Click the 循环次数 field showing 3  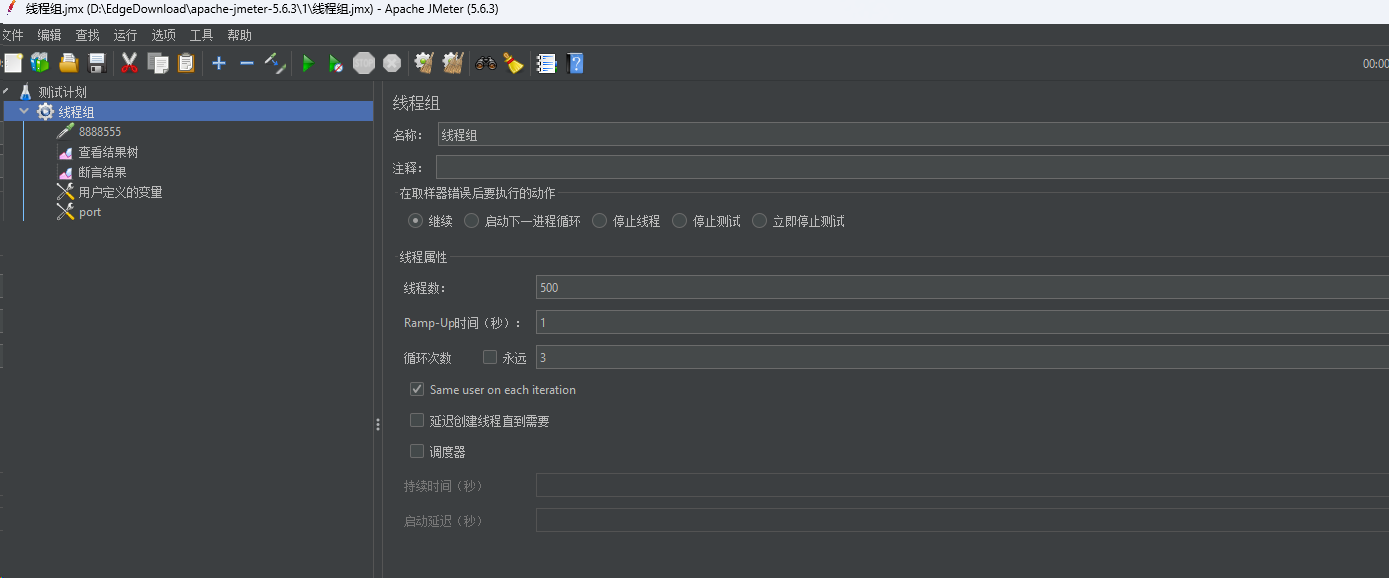pos(962,357)
